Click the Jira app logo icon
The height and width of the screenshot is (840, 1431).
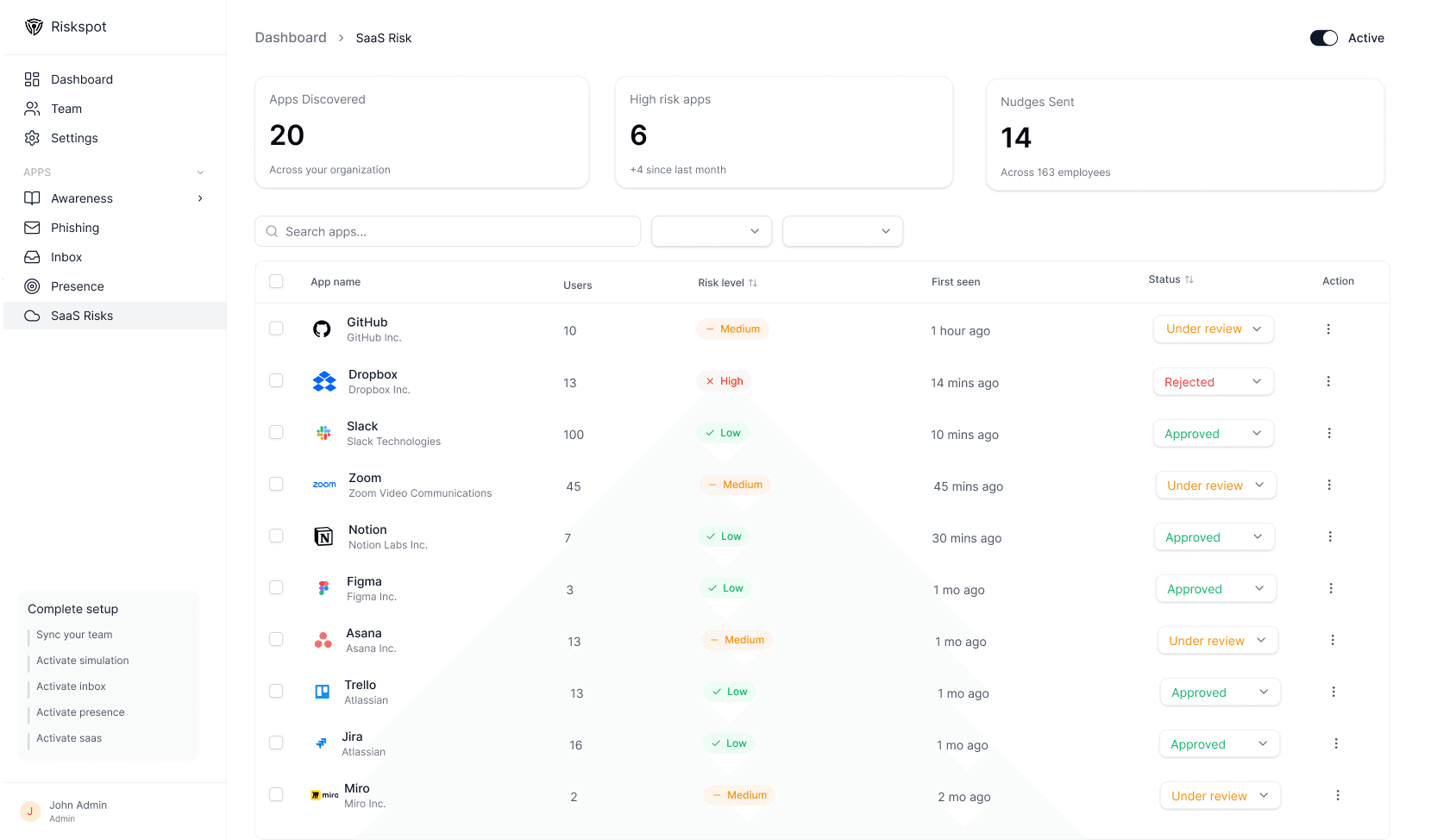coord(321,743)
